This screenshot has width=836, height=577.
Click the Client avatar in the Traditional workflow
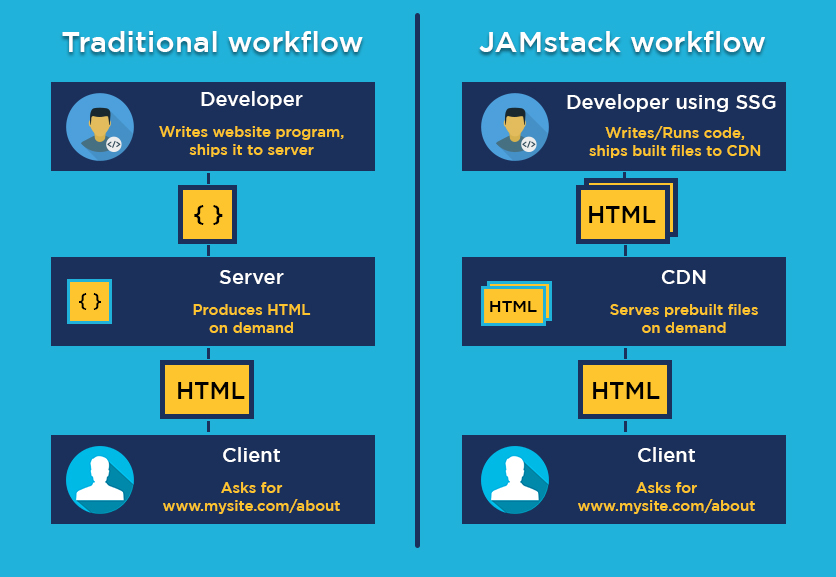(99, 480)
